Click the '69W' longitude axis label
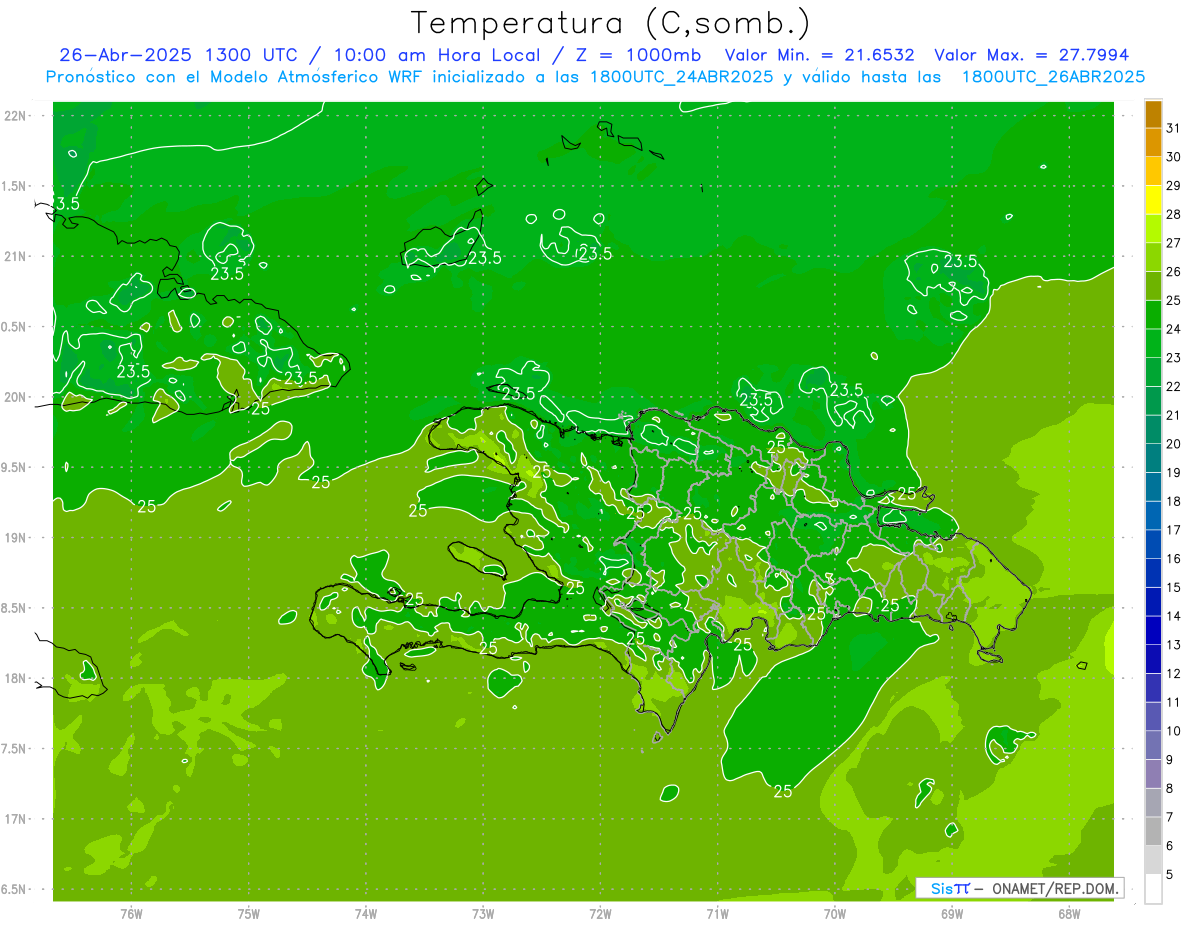 (x=952, y=914)
